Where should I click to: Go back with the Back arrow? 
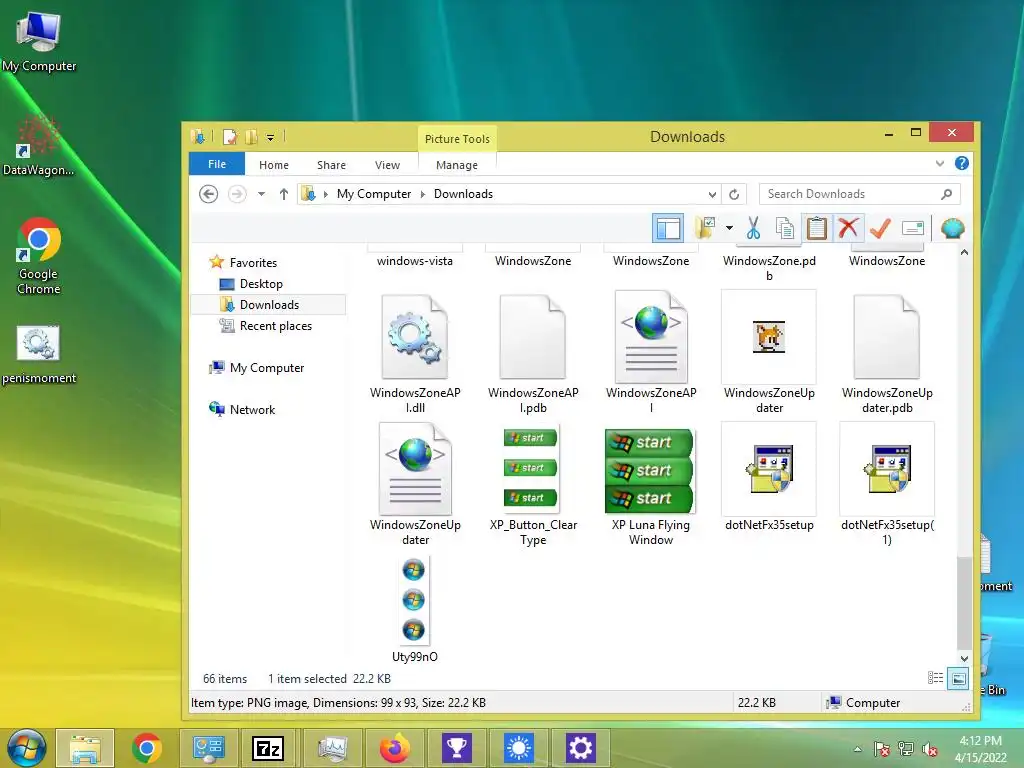tap(208, 194)
